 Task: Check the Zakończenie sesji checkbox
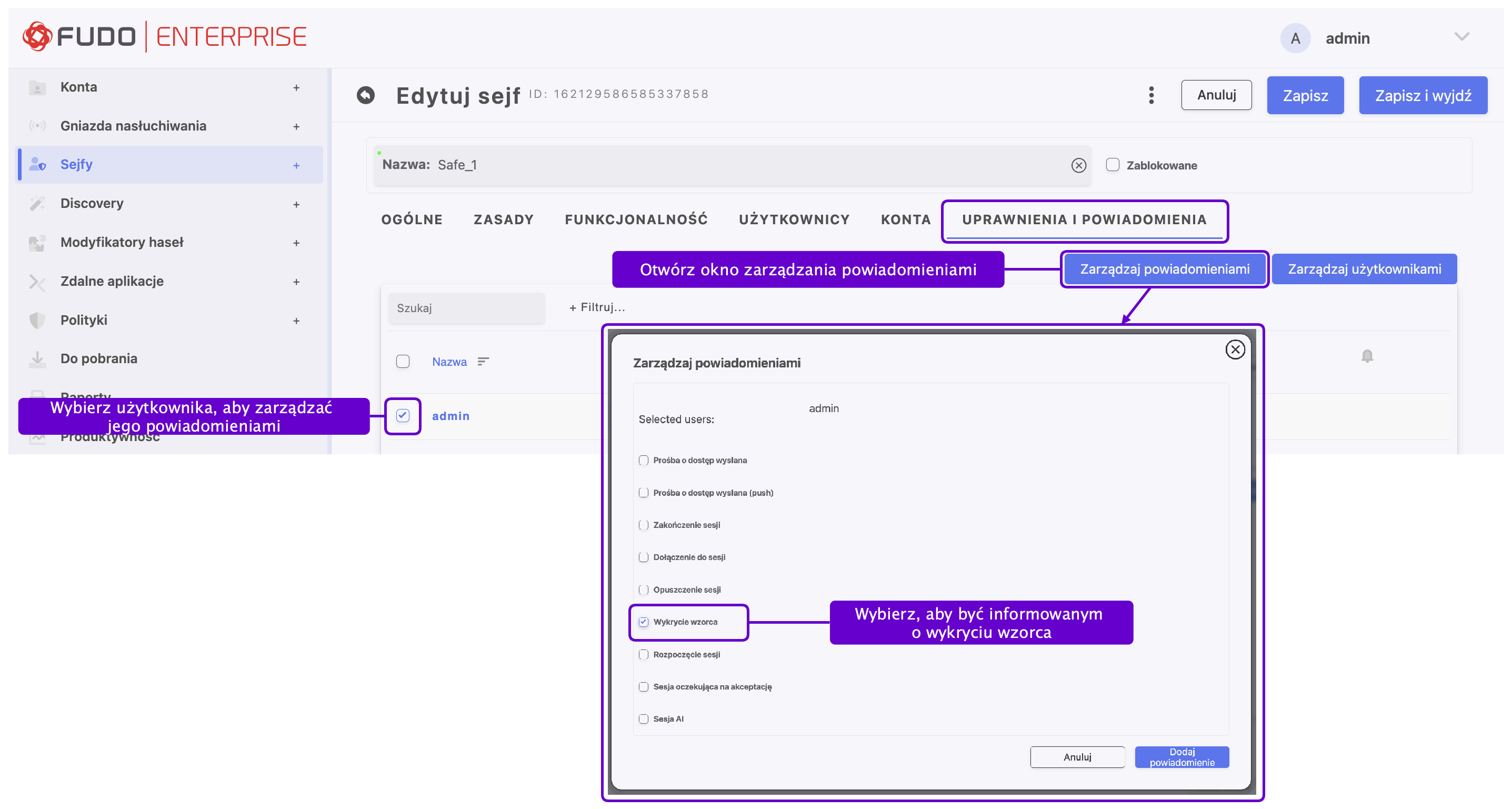click(x=643, y=525)
